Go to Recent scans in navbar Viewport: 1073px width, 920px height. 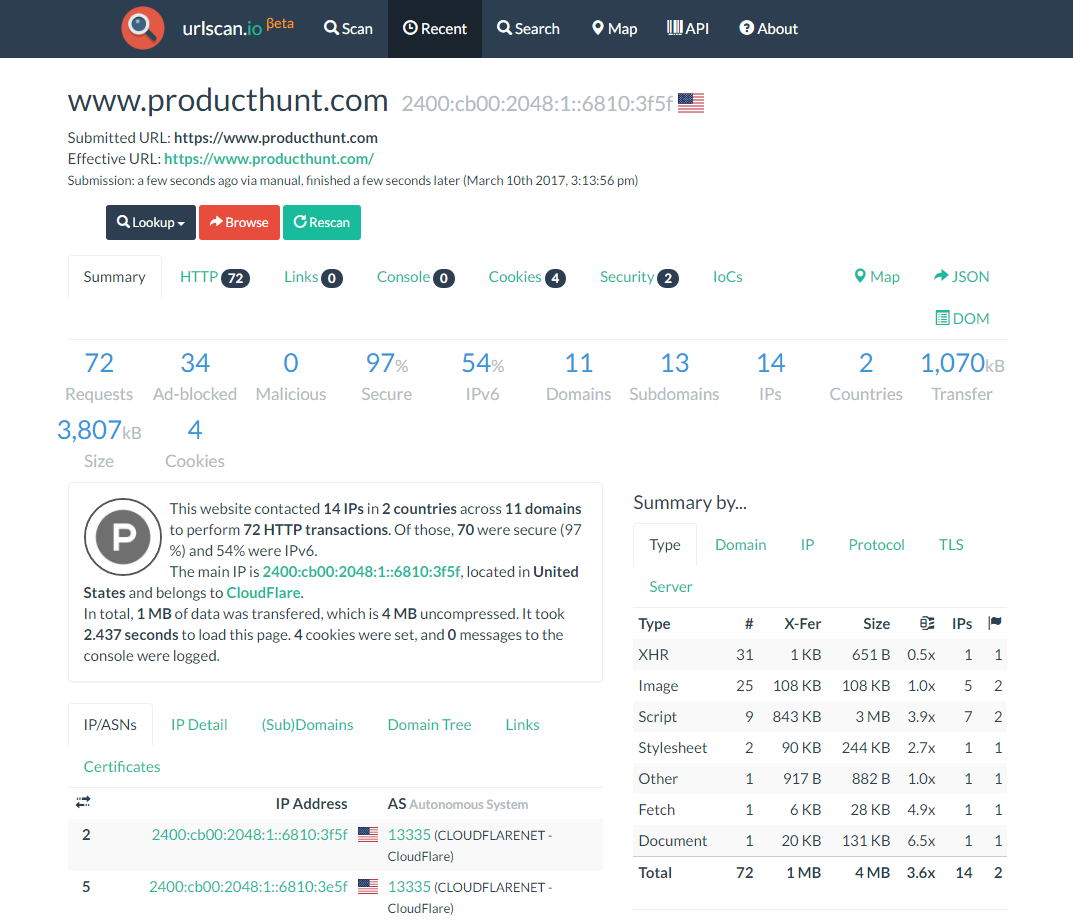point(435,29)
